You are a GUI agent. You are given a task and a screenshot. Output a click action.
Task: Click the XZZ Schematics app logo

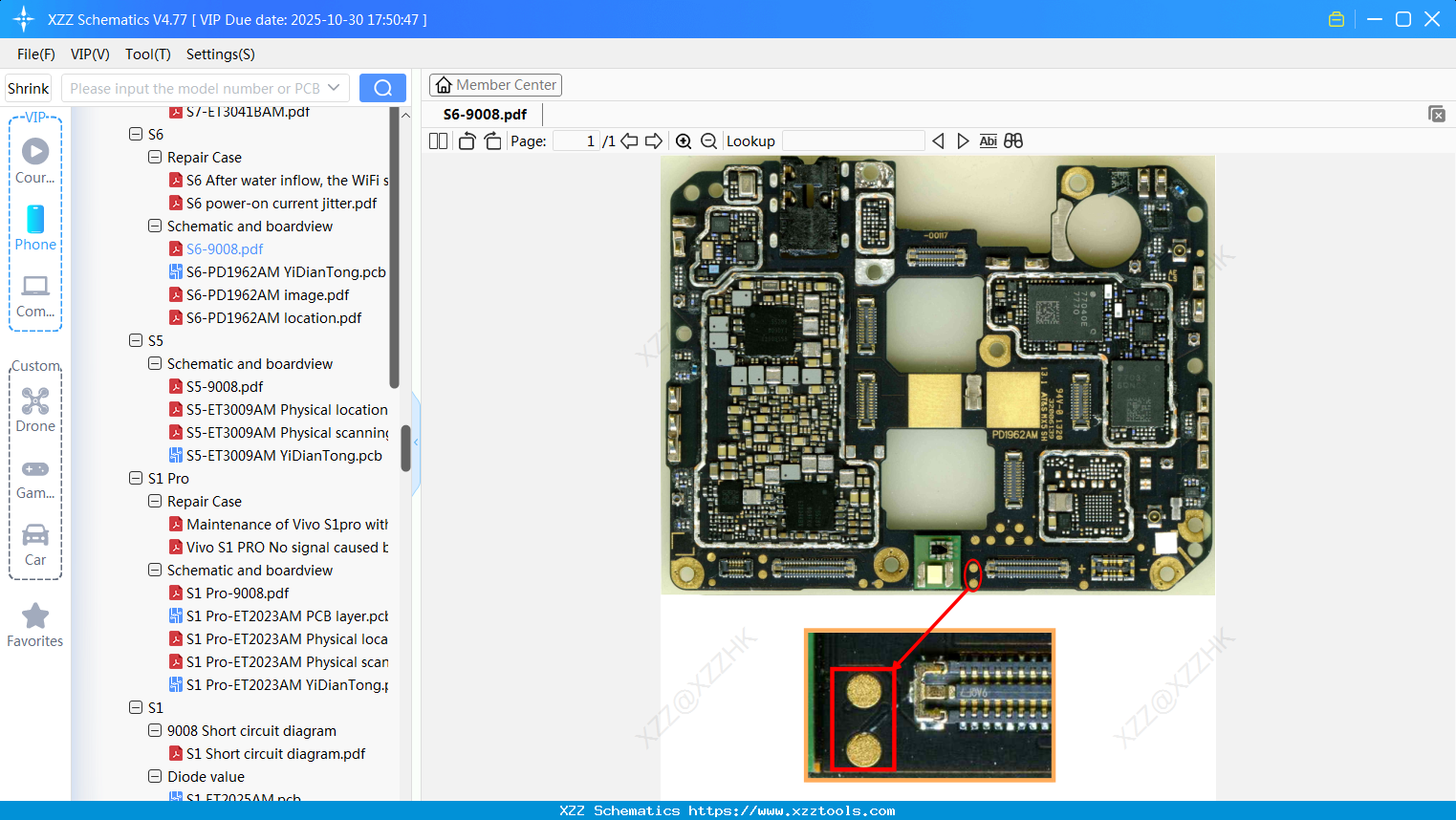tap(24, 19)
